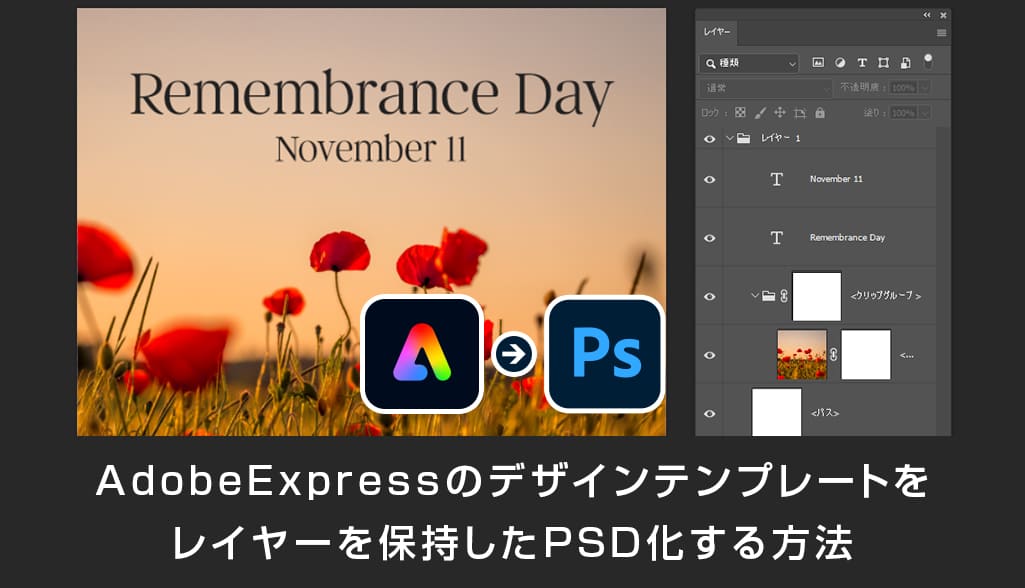
Task: Lock image pixels using the brush icon
Action: click(760, 113)
